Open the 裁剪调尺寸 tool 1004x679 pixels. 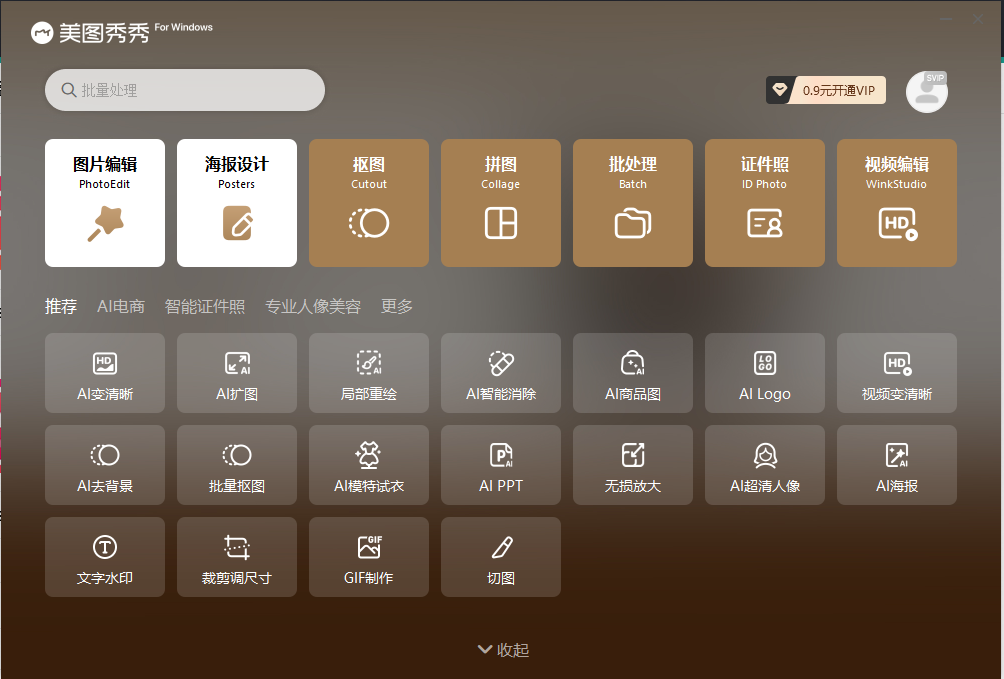[x=237, y=557]
